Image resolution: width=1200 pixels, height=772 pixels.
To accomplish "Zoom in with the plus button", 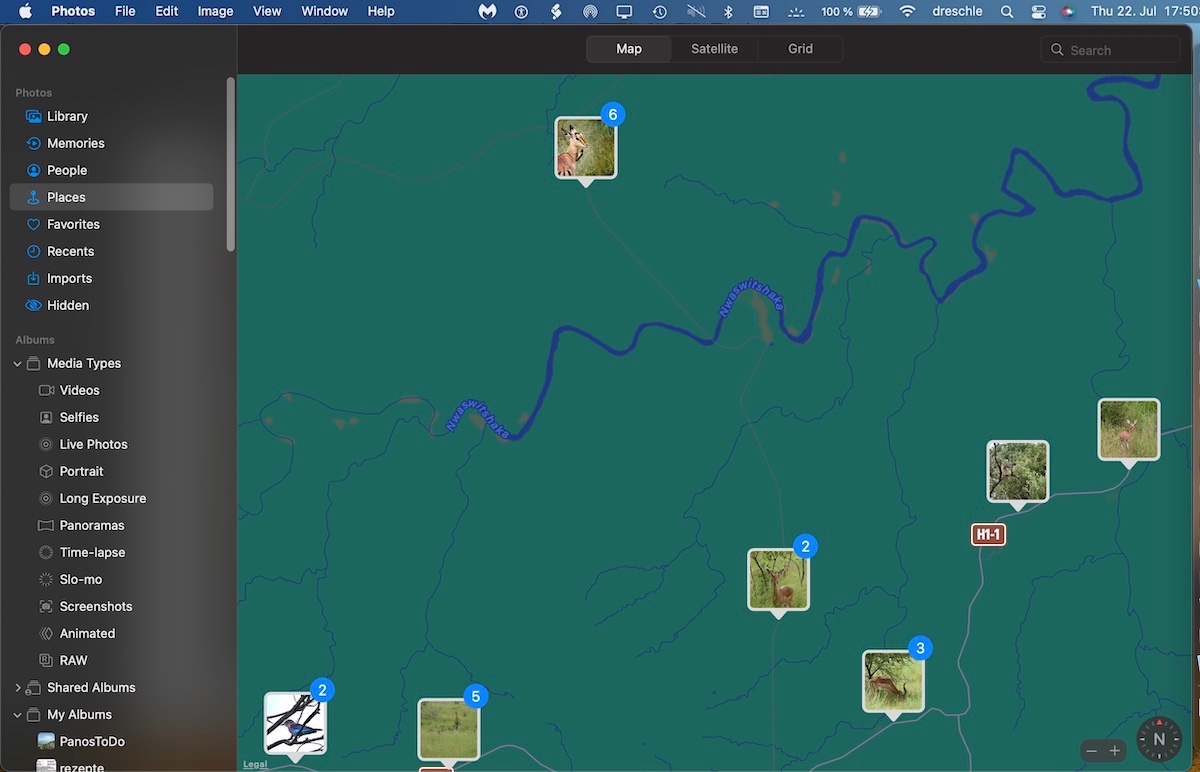I will coord(1115,750).
